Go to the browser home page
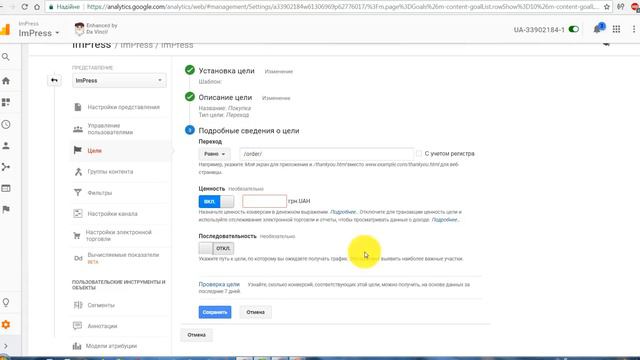The width and height of the screenshot is (640, 360). coord(37,7)
